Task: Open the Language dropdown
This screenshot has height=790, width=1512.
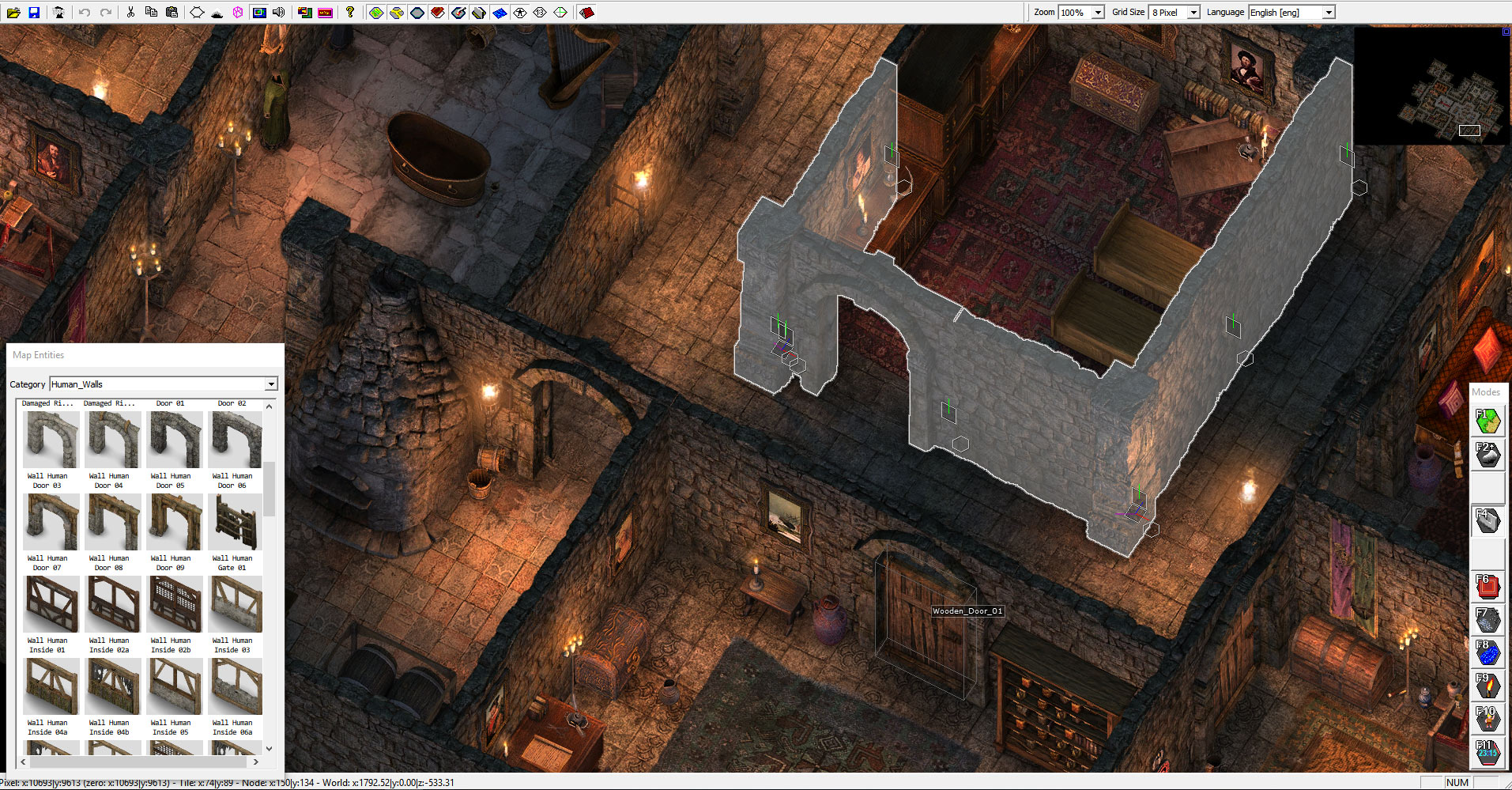Action: tap(1329, 13)
